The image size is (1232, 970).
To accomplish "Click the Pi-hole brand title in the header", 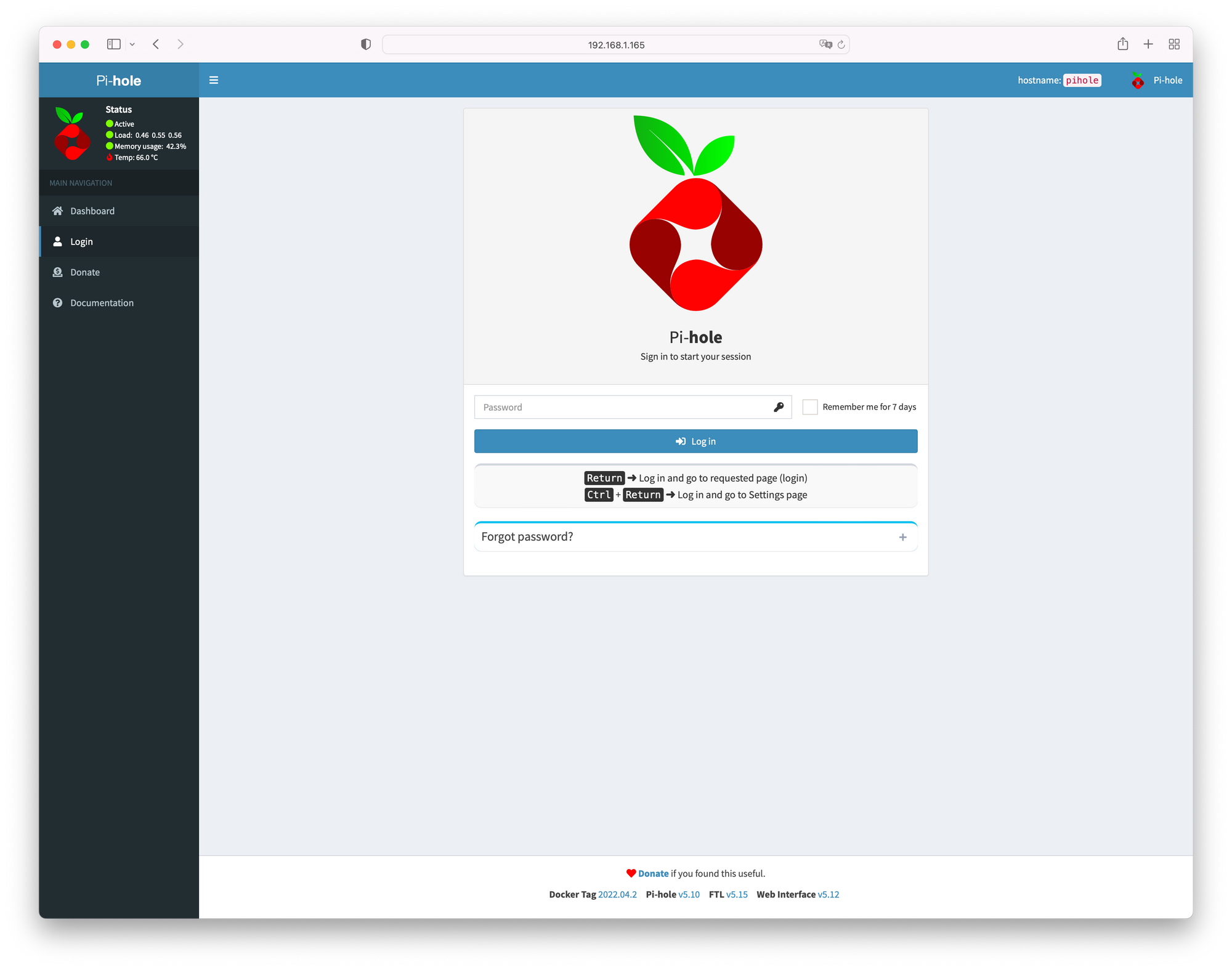I will pyautogui.click(x=119, y=80).
